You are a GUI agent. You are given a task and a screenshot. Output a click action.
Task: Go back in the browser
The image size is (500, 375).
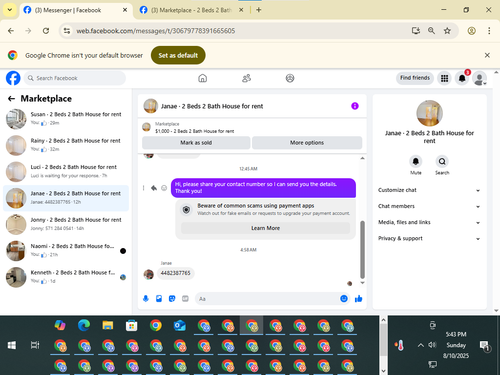(x=11, y=31)
